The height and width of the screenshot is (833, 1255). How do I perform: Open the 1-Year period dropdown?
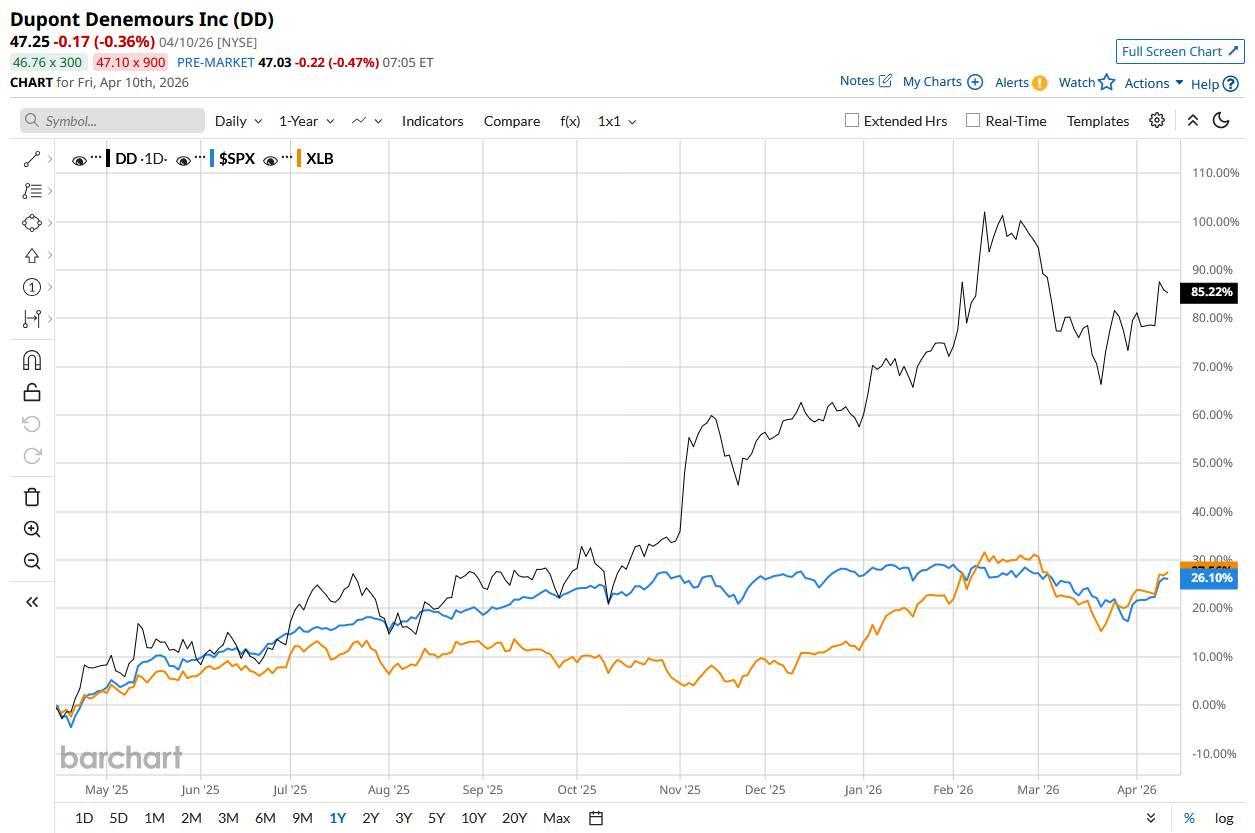pos(306,121)
